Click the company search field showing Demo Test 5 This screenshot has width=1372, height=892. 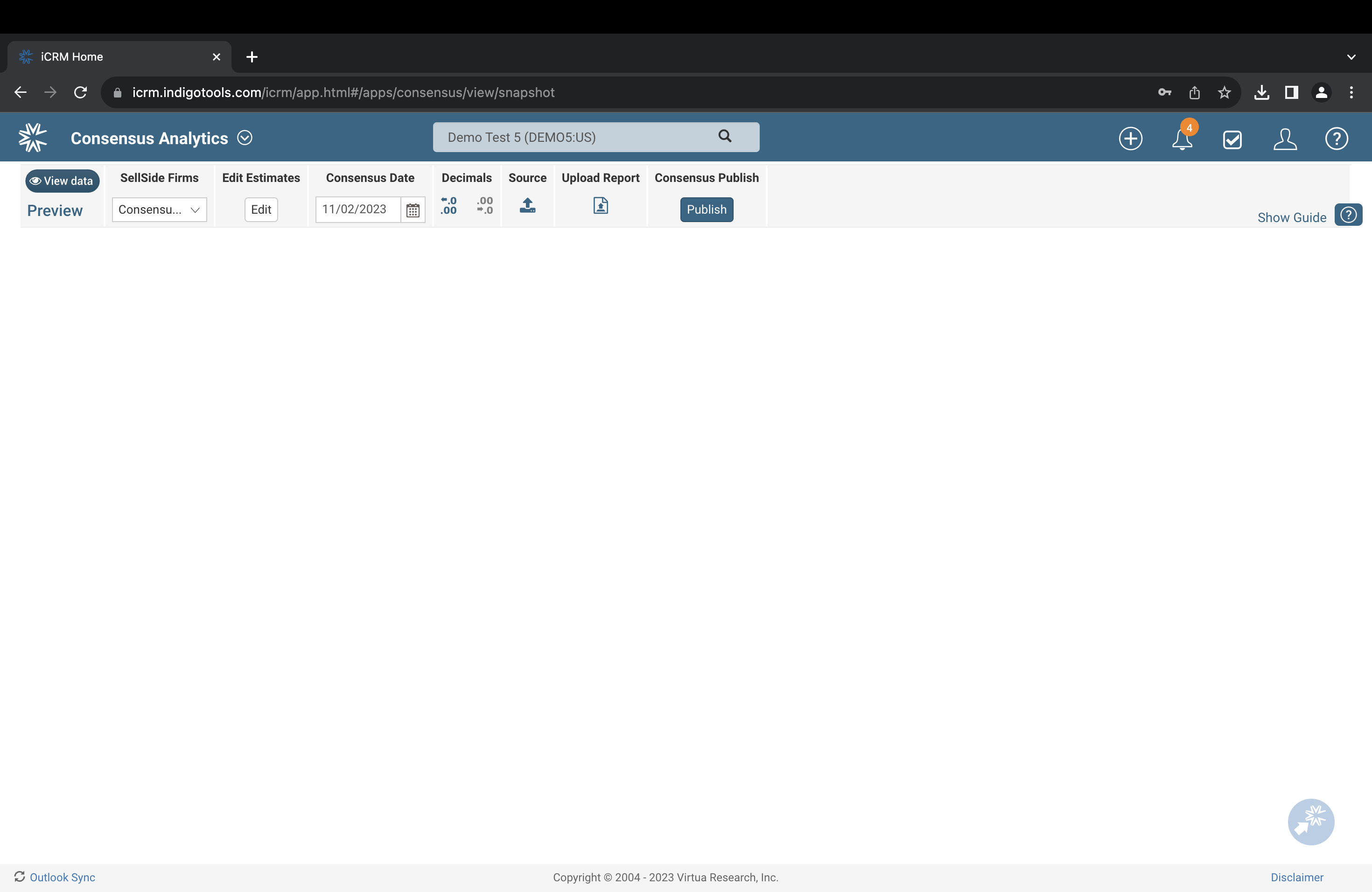coord(595,137)
